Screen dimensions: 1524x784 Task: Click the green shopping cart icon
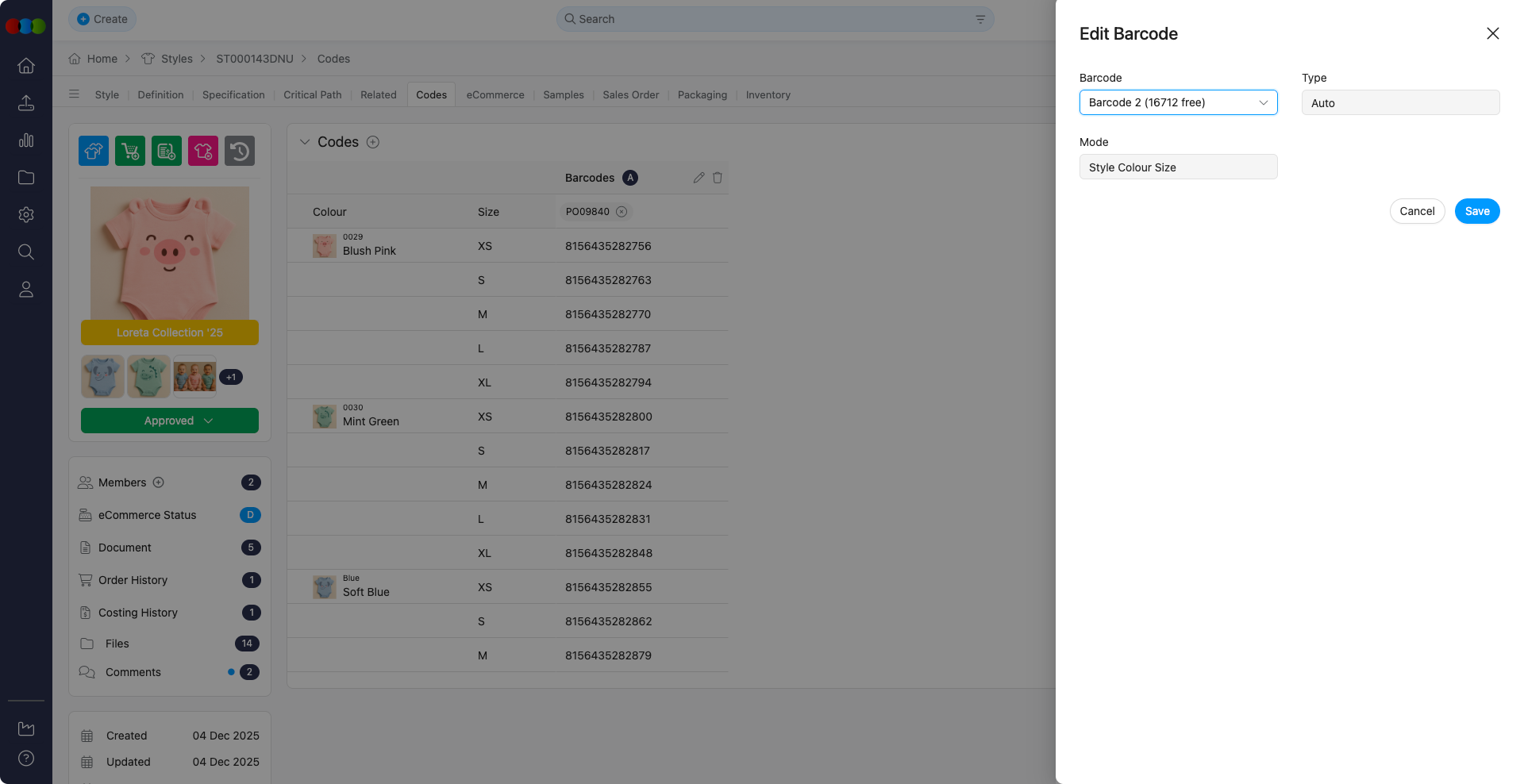pyautogui.click(x=130, y=151)
